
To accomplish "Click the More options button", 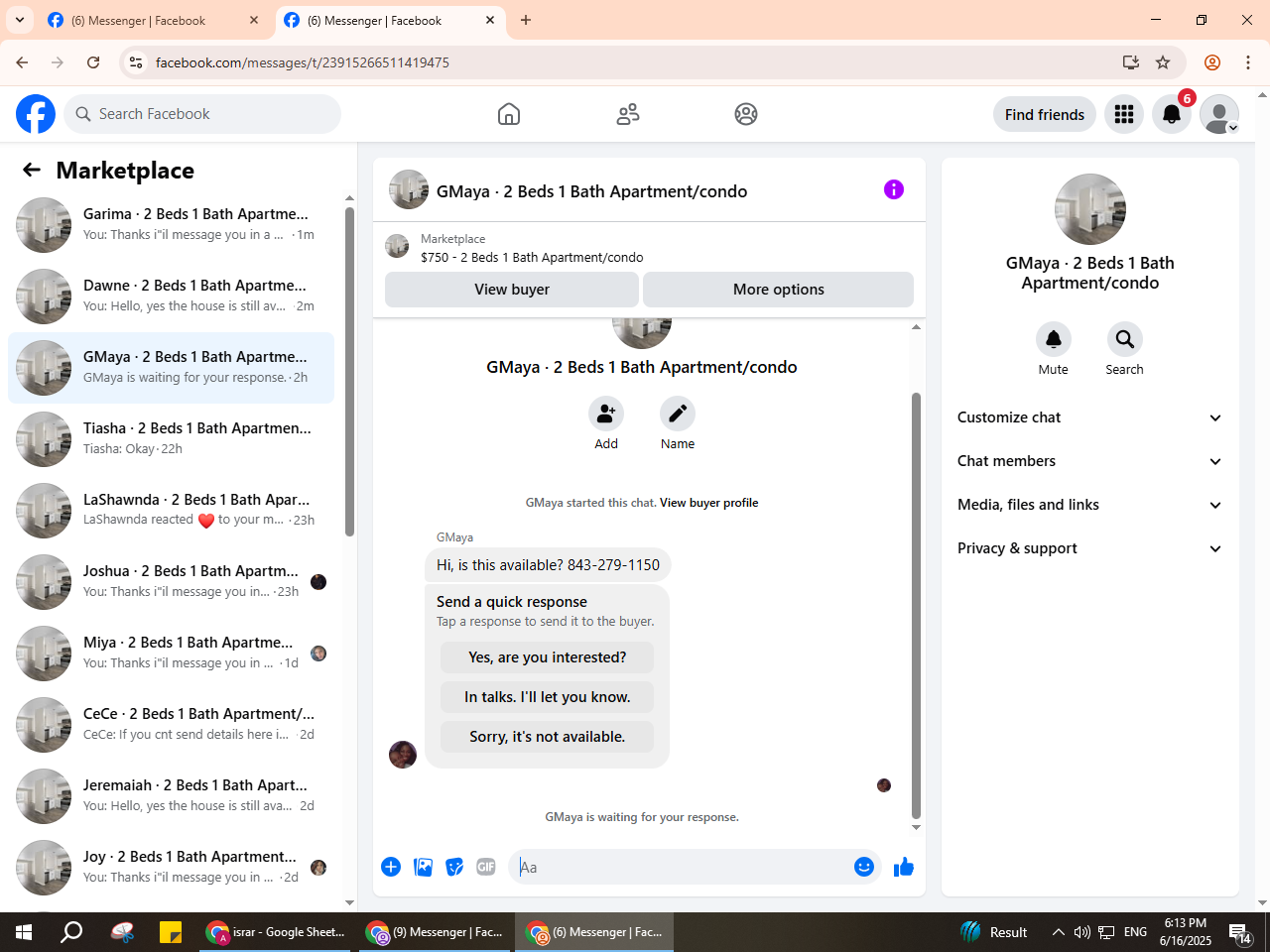I will [779, 290].
